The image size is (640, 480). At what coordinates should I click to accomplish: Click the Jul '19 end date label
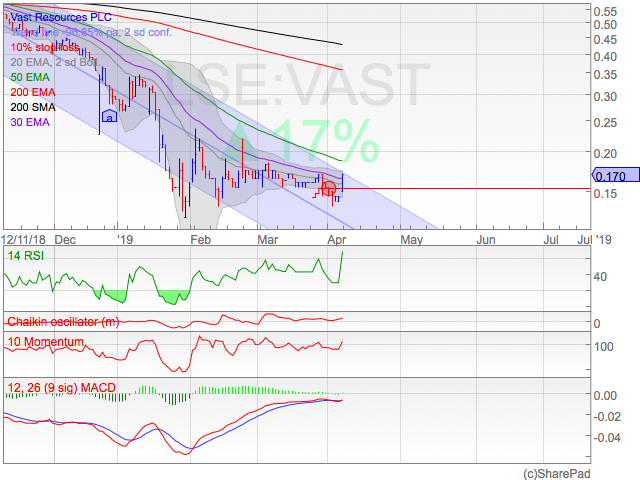[594, 240]
